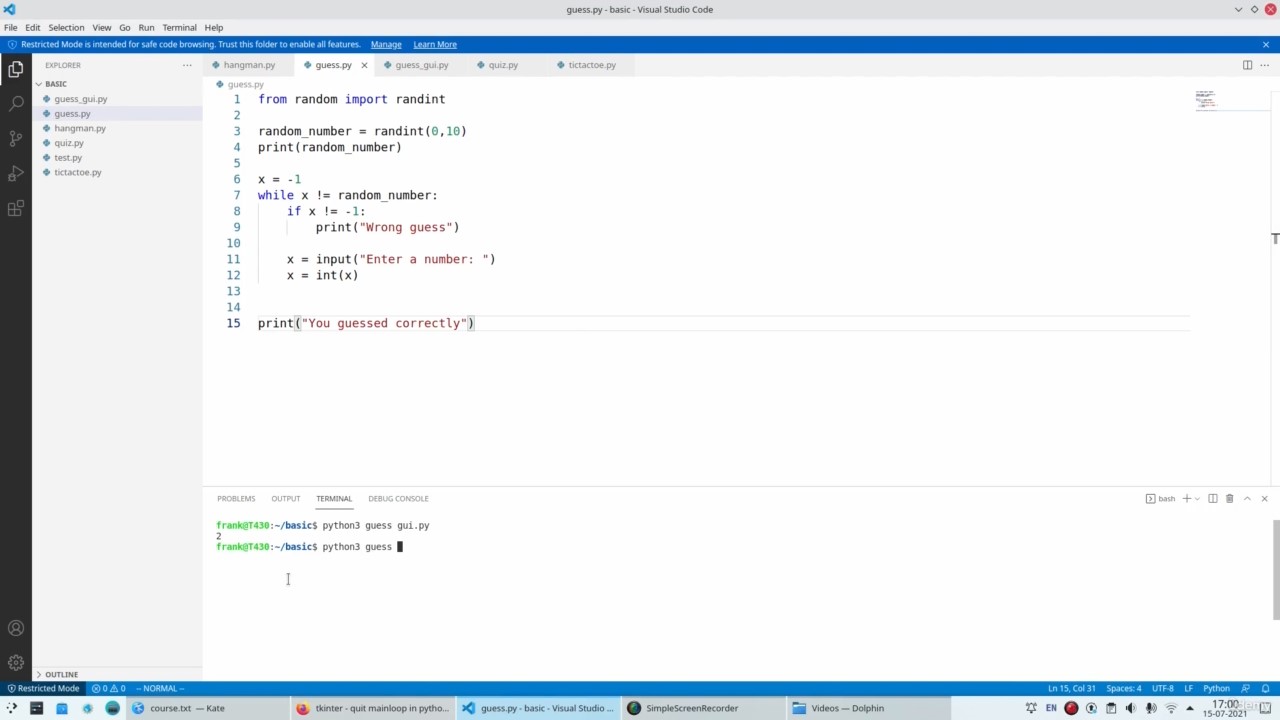Open the Go menu
1280x720 pixels.
point(125,27)
